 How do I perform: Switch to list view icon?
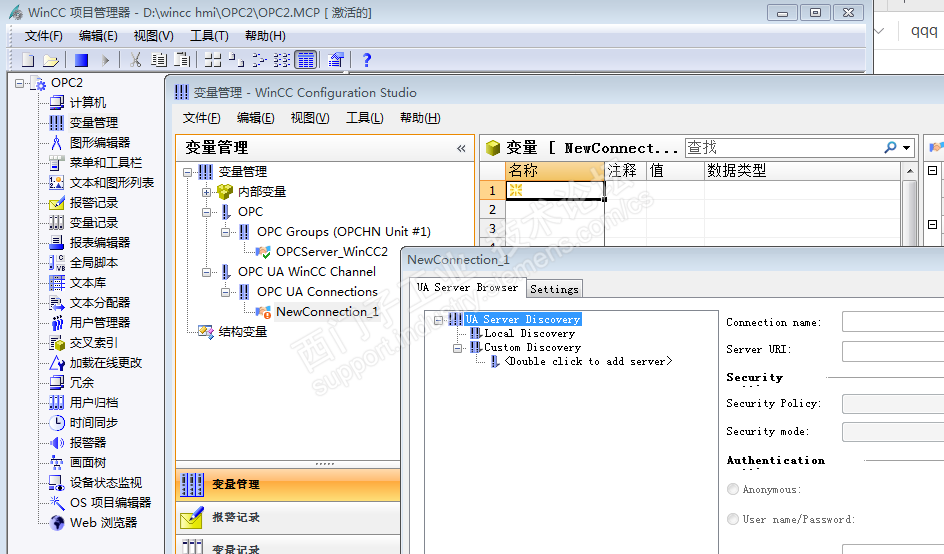[259, 60]
